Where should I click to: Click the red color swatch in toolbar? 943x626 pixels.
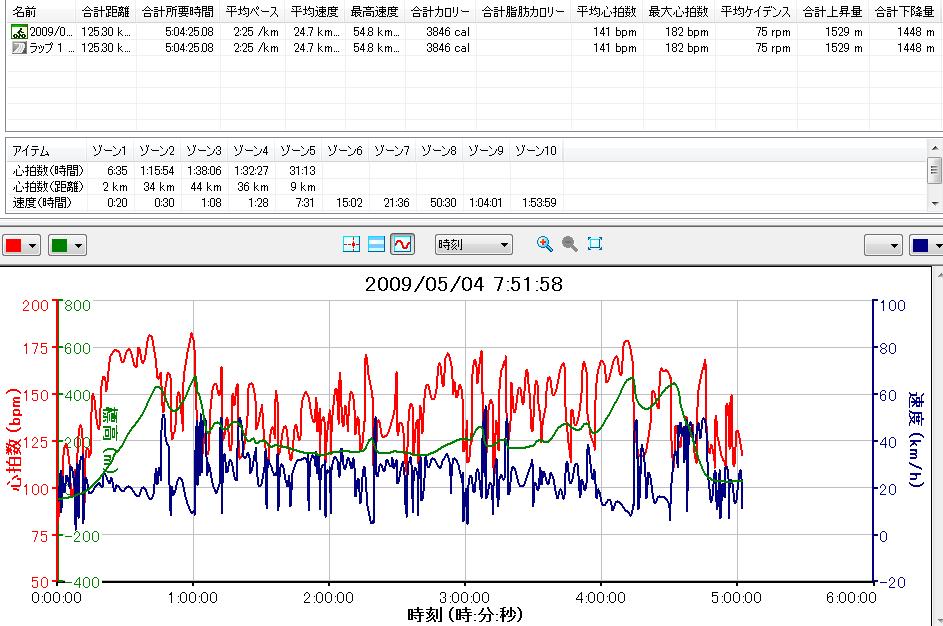[13, 245]
